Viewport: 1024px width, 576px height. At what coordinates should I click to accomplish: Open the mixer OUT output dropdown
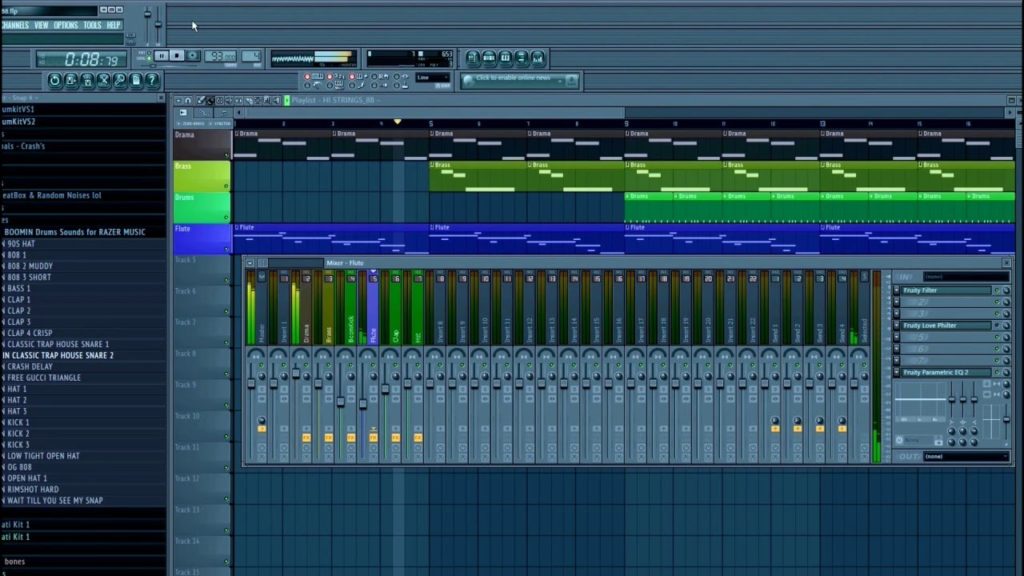tap(965, 456)
